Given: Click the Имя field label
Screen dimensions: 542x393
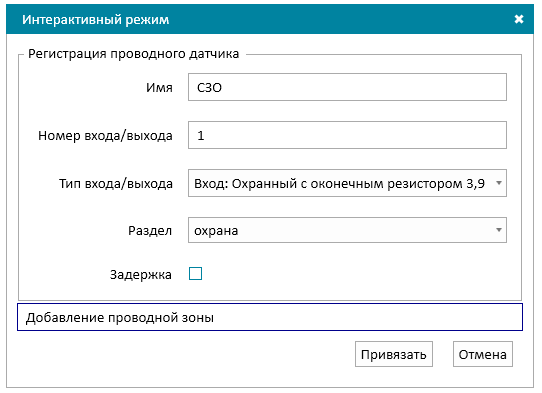Looking at the screenshot, I should click(x=159, y=87).
